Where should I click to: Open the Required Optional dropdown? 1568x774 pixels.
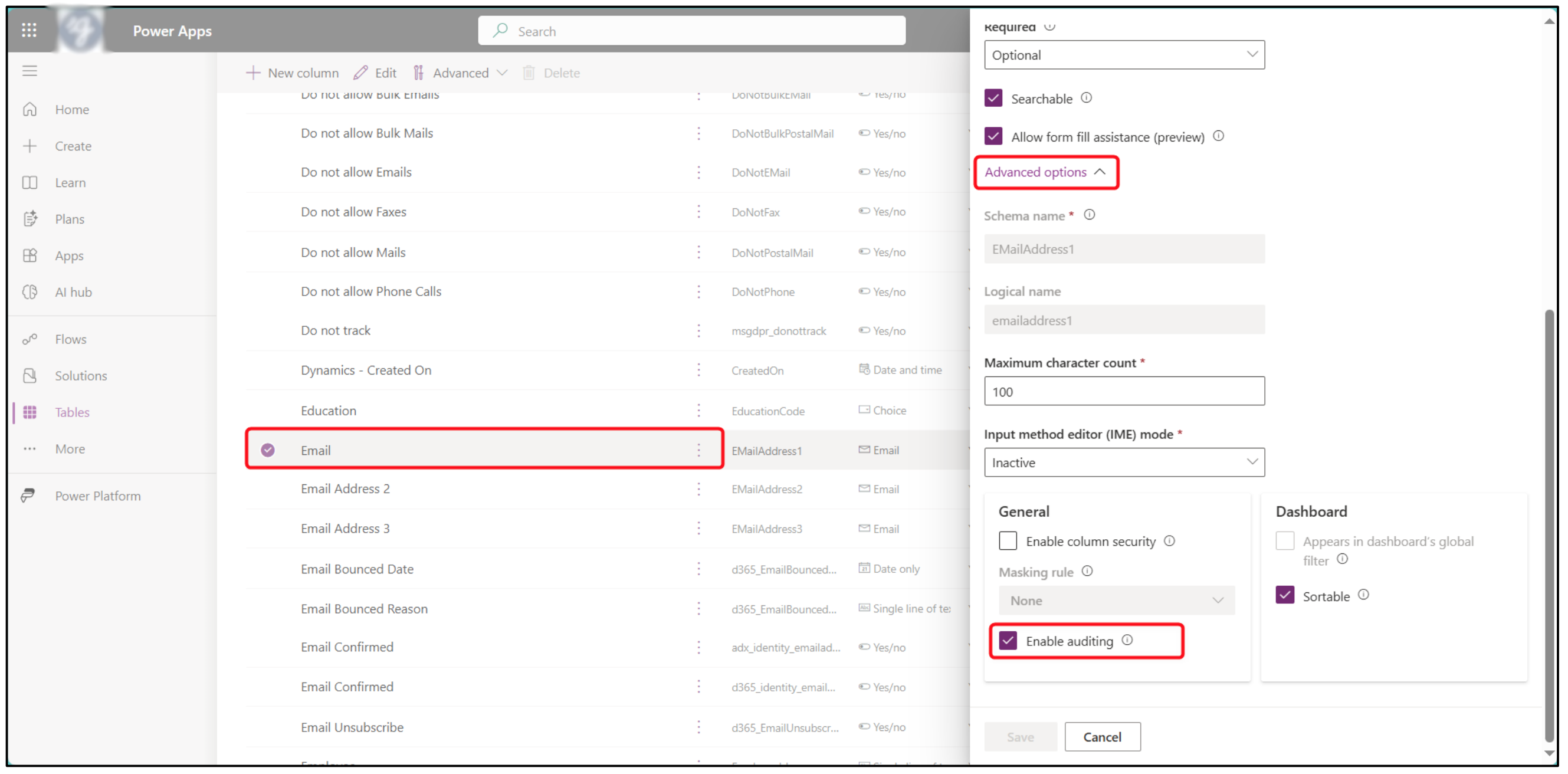tap(1124, 55)
